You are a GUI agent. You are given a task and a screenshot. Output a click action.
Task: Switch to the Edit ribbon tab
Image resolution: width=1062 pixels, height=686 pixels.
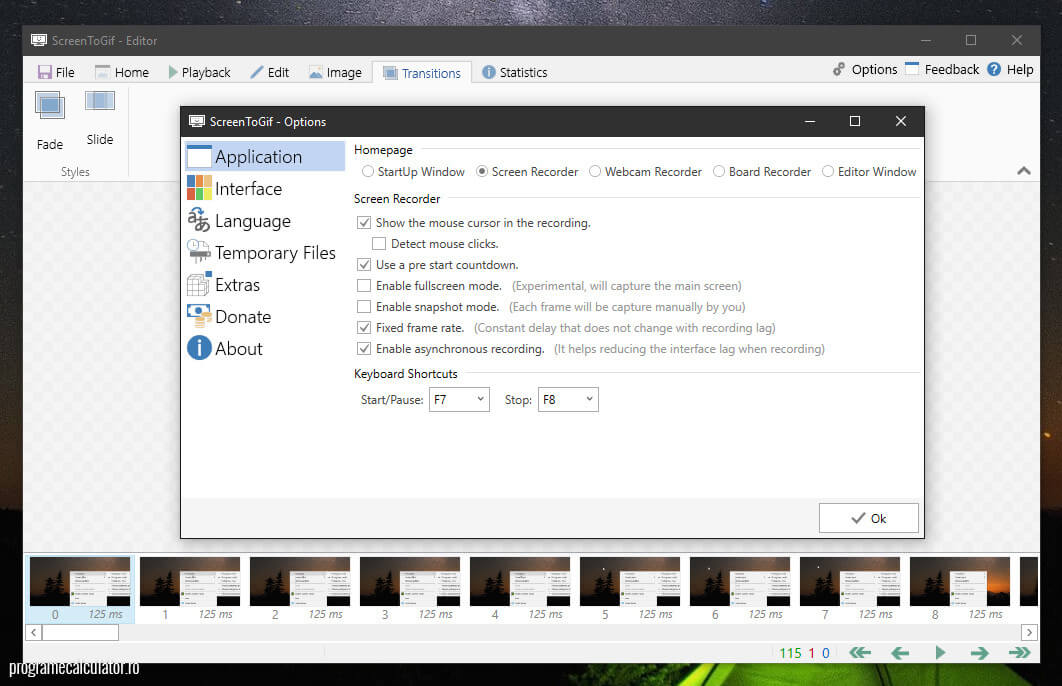coord(270,72)
